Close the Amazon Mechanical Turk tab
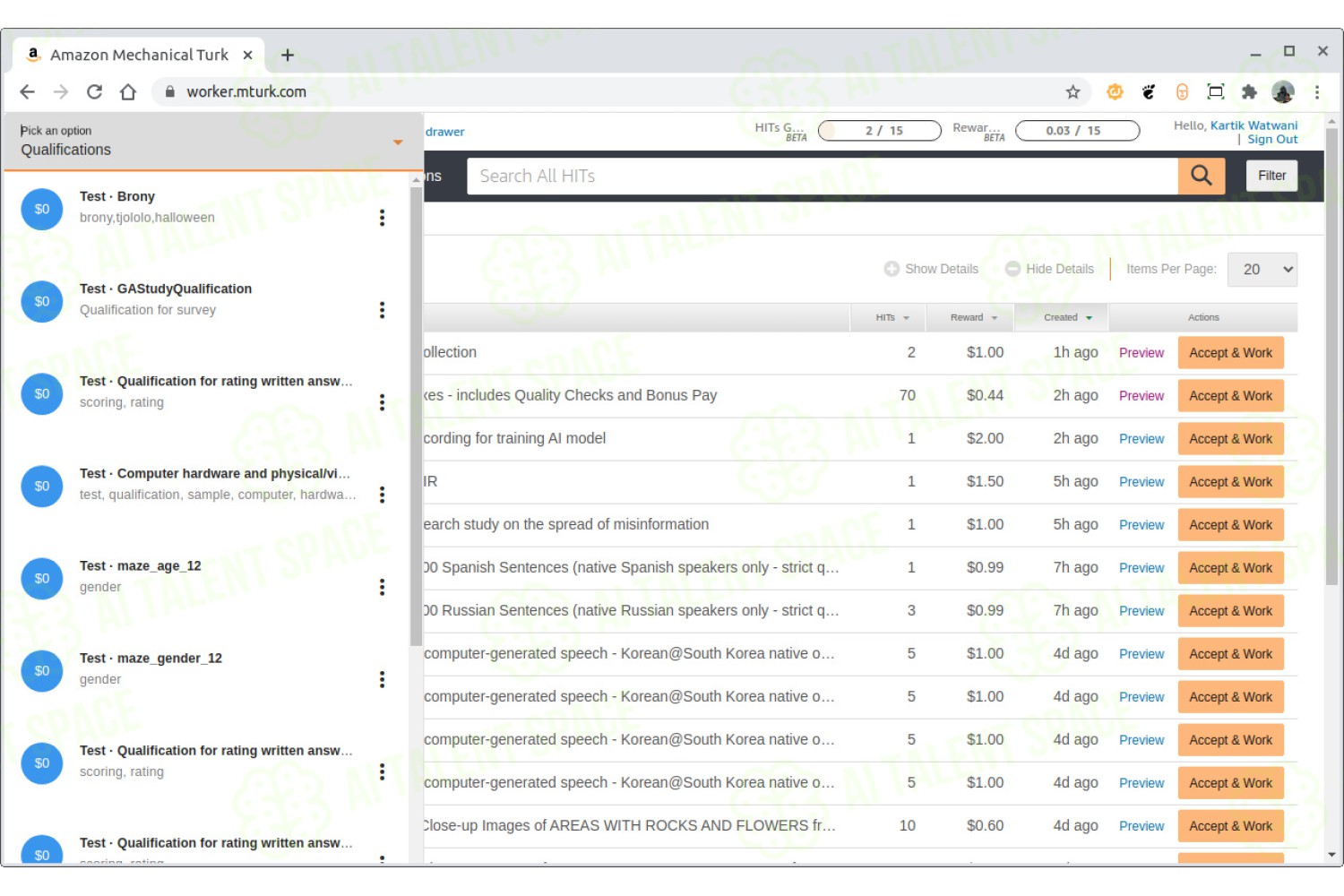The width and height of the screenshot is (1344, 896). [x=247, y=55]
